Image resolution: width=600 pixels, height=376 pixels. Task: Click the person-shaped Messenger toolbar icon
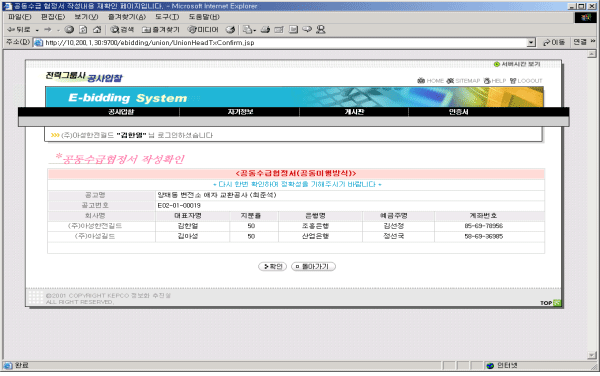tap(321, 29)
